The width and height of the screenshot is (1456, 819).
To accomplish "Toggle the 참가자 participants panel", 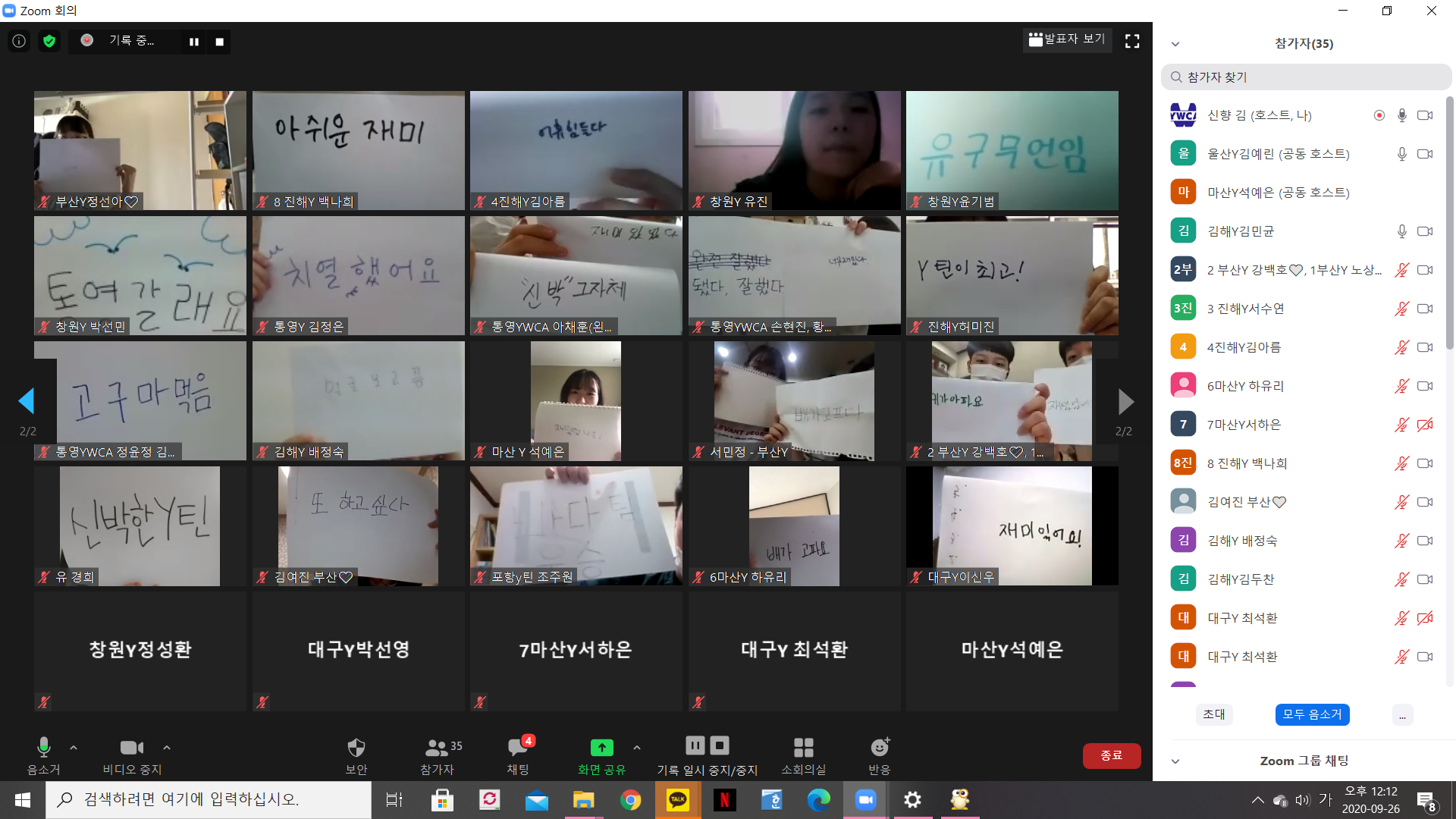I will (x=438, y=748).
